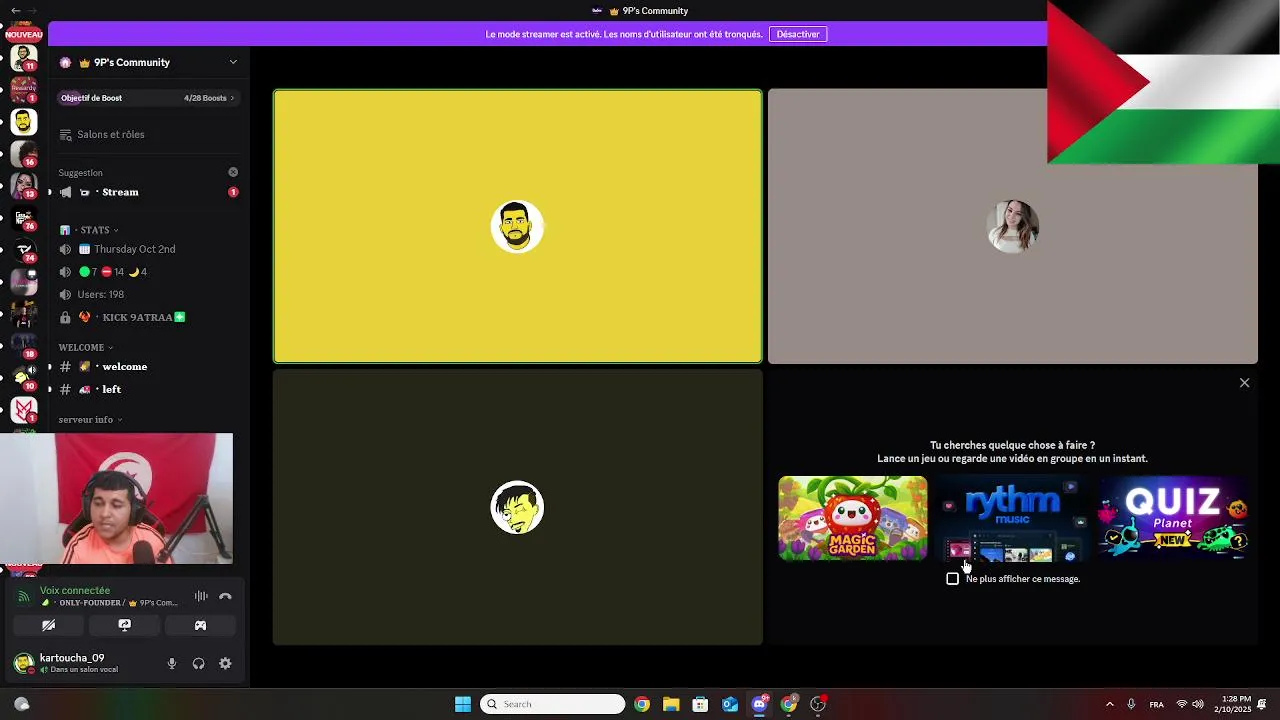This screenshot has height=720, width=1280.
Task: Select the Users: 198 channel
Action: [x=148, y=294]
